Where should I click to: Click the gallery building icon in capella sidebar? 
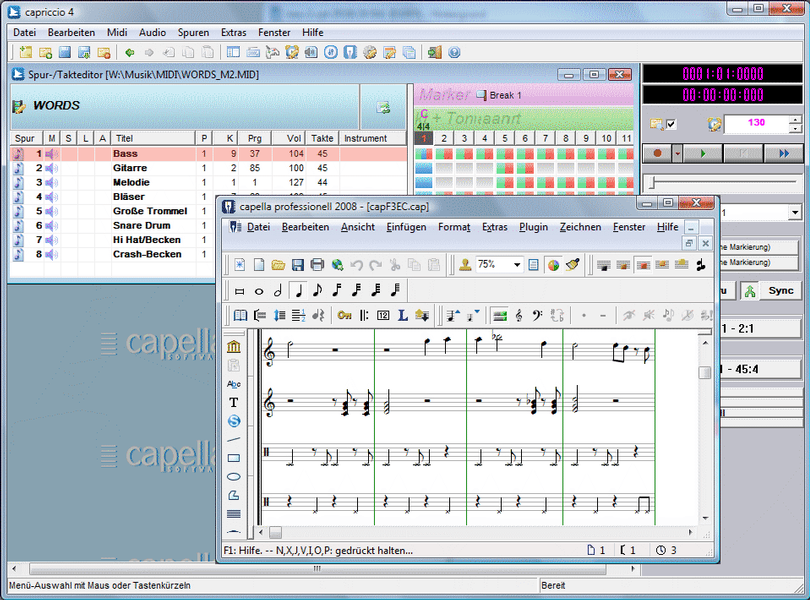233,346
